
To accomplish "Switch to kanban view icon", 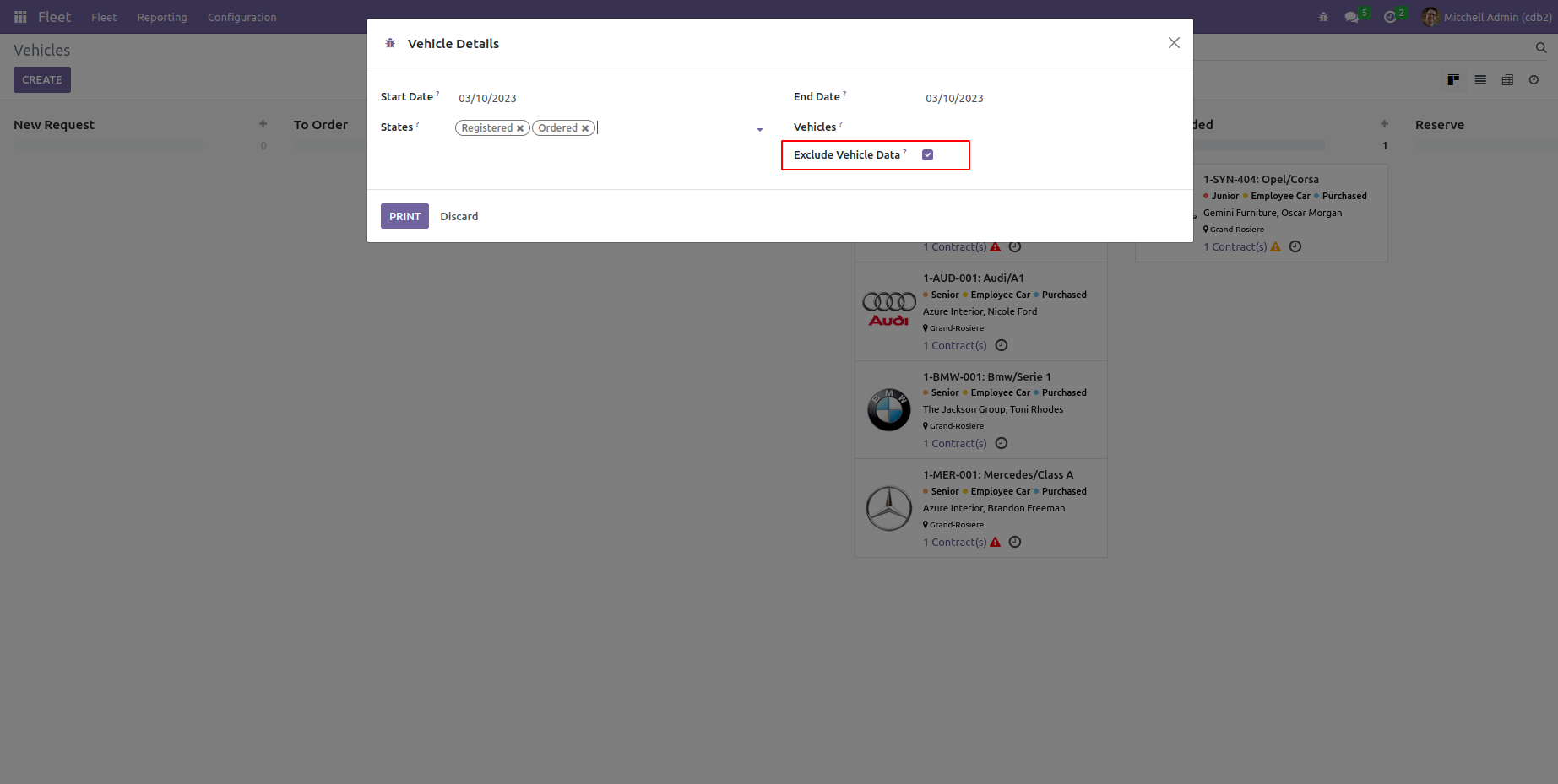I will click(x=1453, y=79).
